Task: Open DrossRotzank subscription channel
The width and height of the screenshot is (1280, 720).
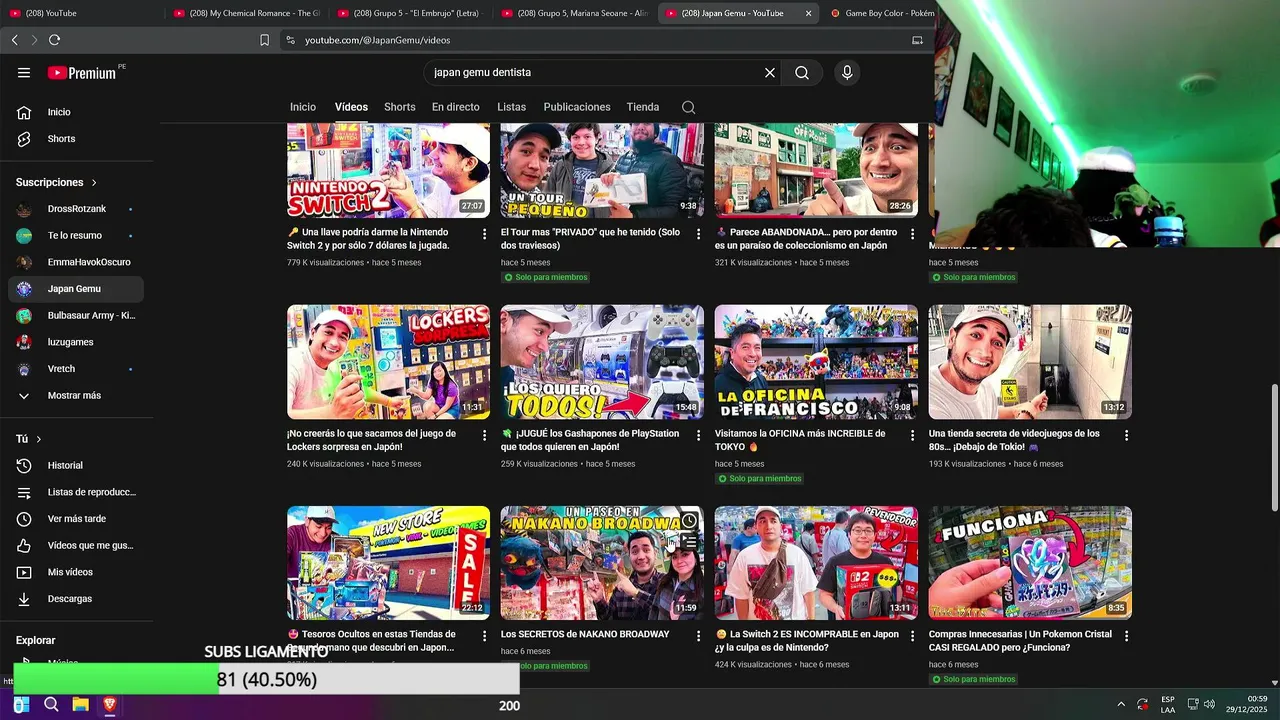Action: pos(75,209)
